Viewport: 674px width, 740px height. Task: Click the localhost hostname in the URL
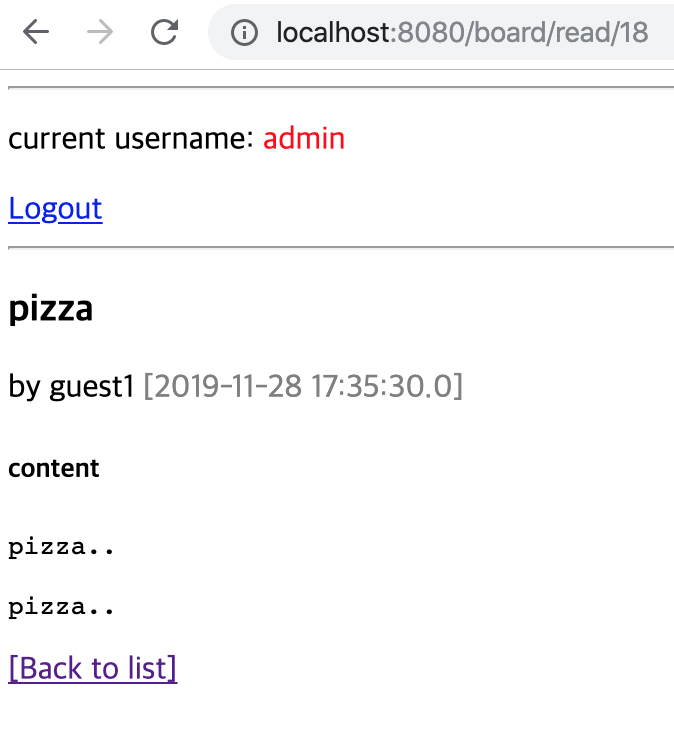[x=333, y=33]
